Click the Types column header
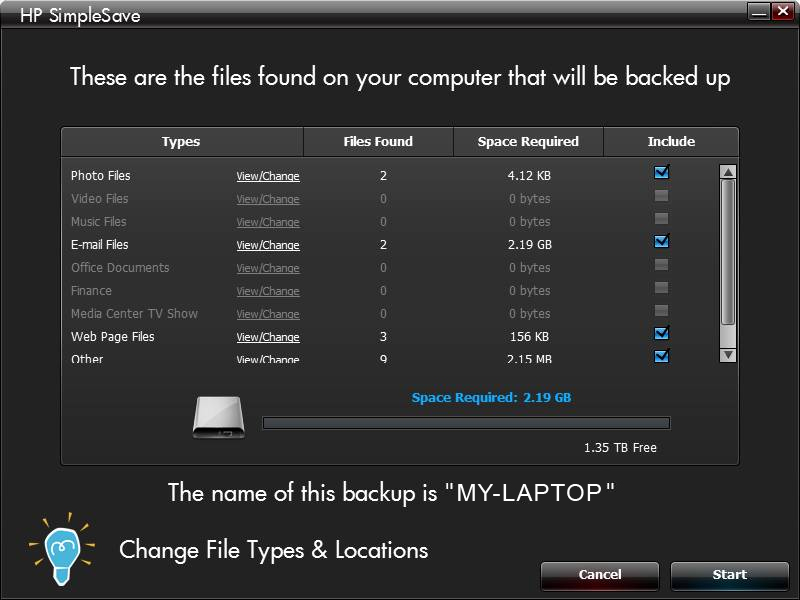 (181, 142)
